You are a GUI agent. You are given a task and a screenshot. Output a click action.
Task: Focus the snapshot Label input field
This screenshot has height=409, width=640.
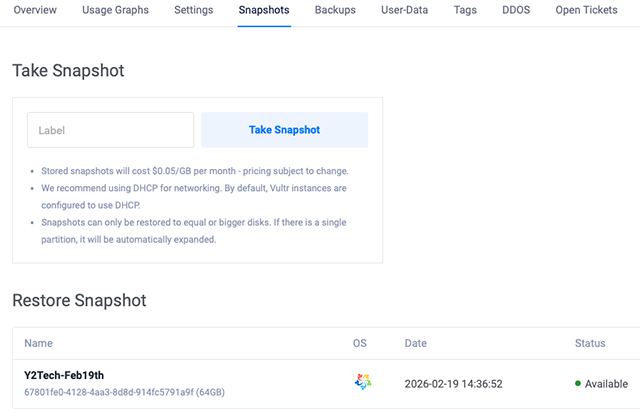pos(111,130)
